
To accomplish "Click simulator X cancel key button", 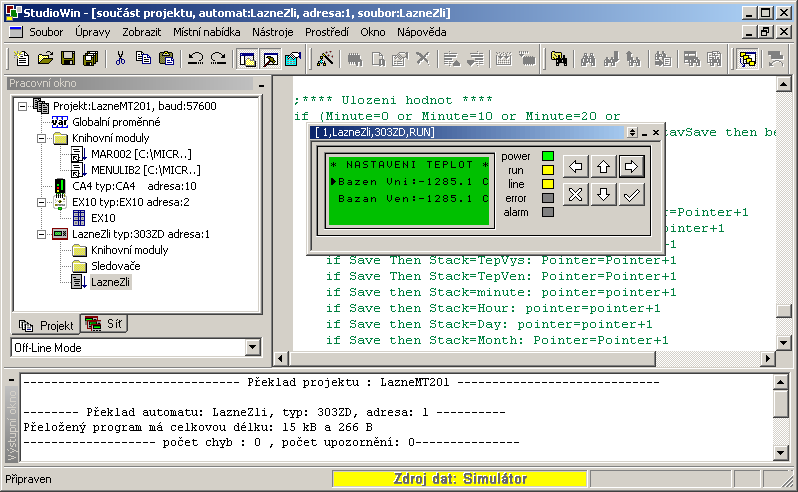I will [x=576, y=194].
